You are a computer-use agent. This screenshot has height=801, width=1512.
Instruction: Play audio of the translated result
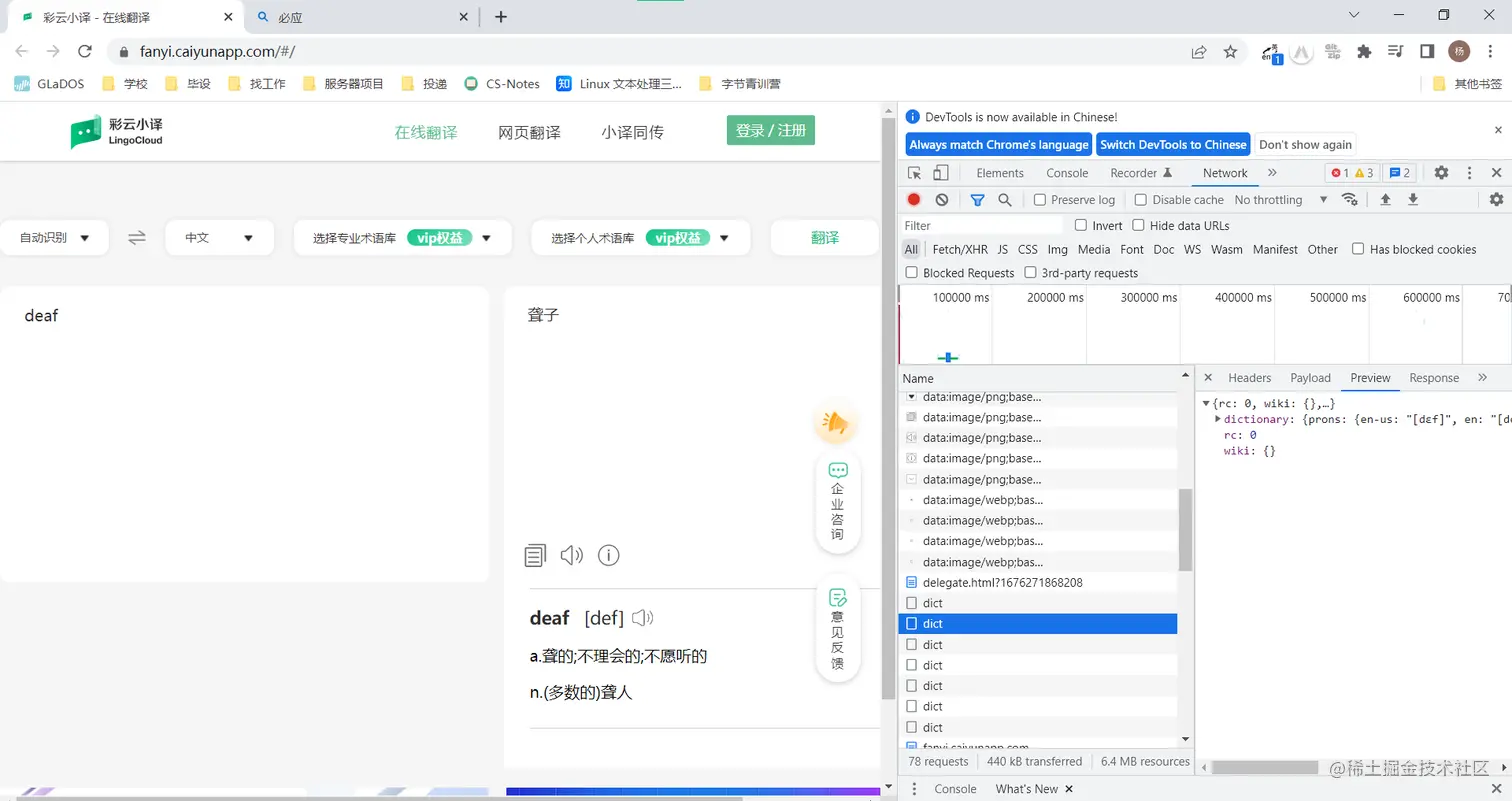pos(571,555)
